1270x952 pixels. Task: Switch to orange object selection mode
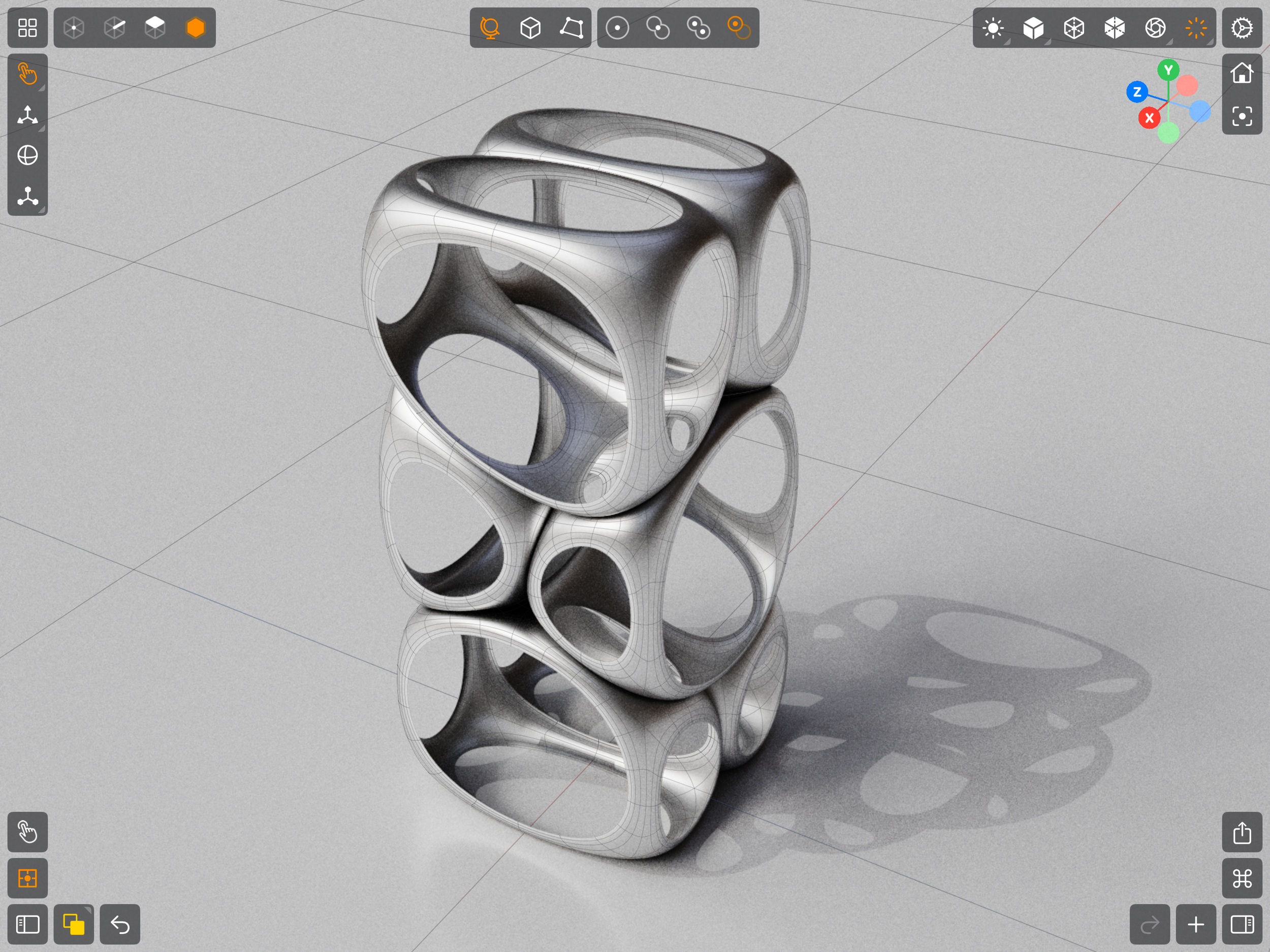coord(195,27)
